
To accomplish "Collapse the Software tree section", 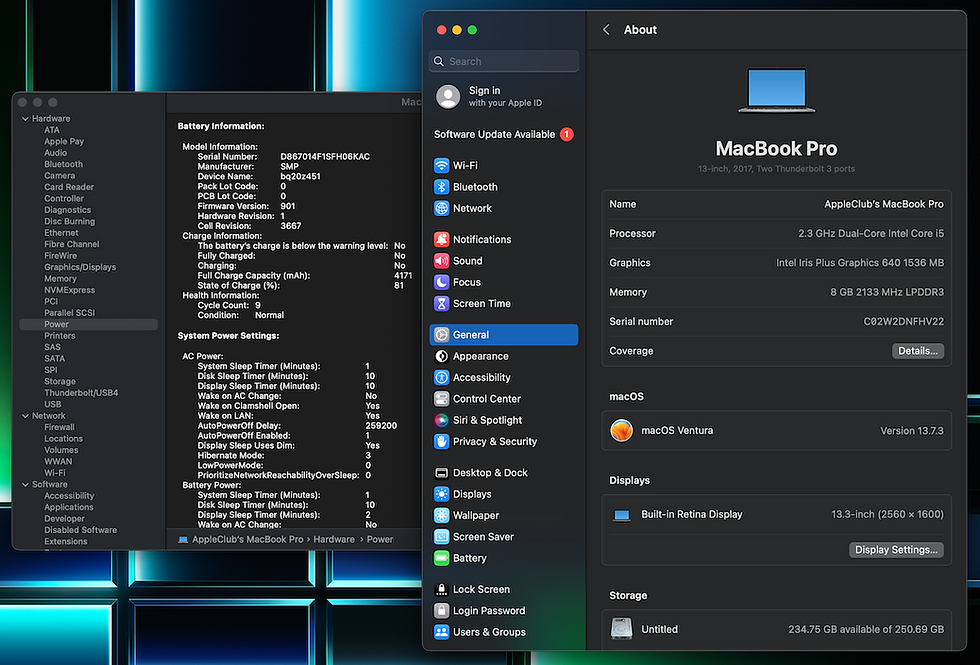I will tap(25, 484).
